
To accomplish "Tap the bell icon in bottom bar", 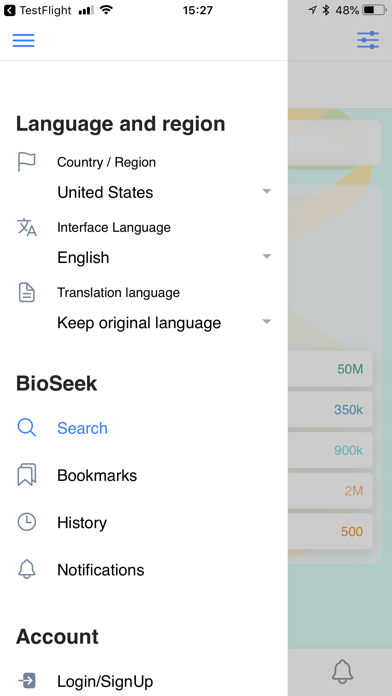I will (343, 672).
